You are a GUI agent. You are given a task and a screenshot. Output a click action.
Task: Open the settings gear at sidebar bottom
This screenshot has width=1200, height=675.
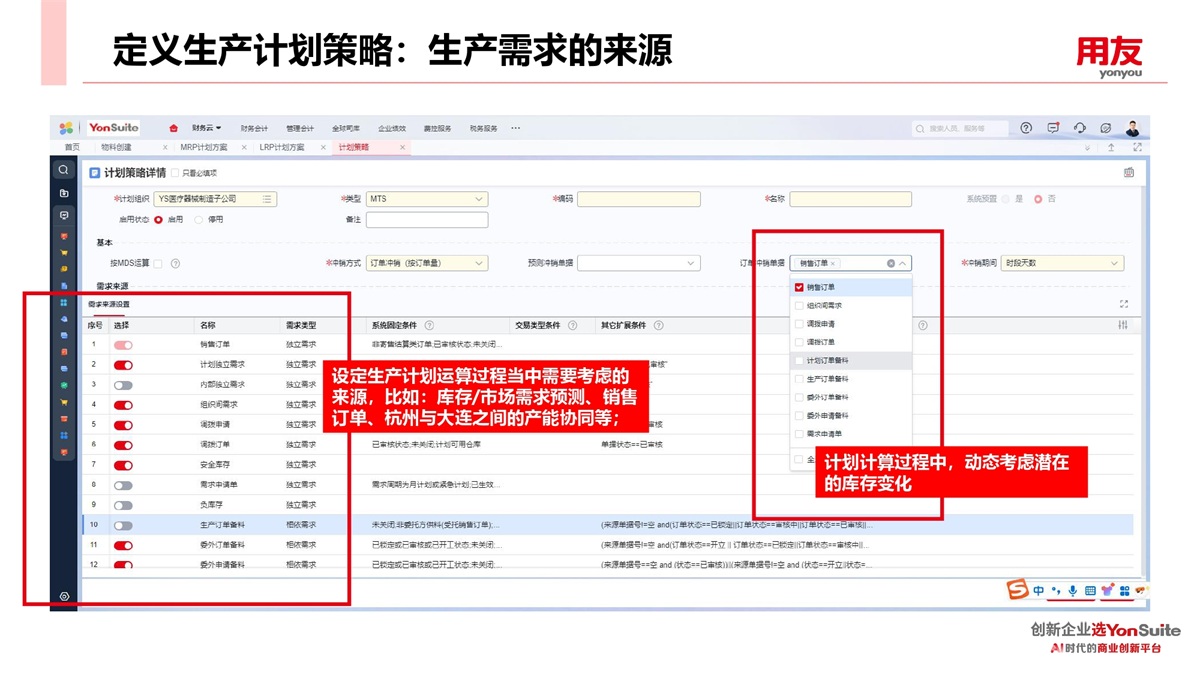[x=64, y=596]
